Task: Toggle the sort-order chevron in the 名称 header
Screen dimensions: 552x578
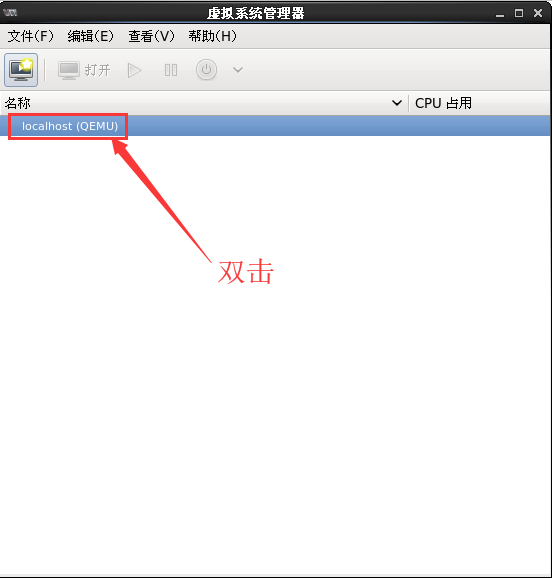Action: click(397, 103)
